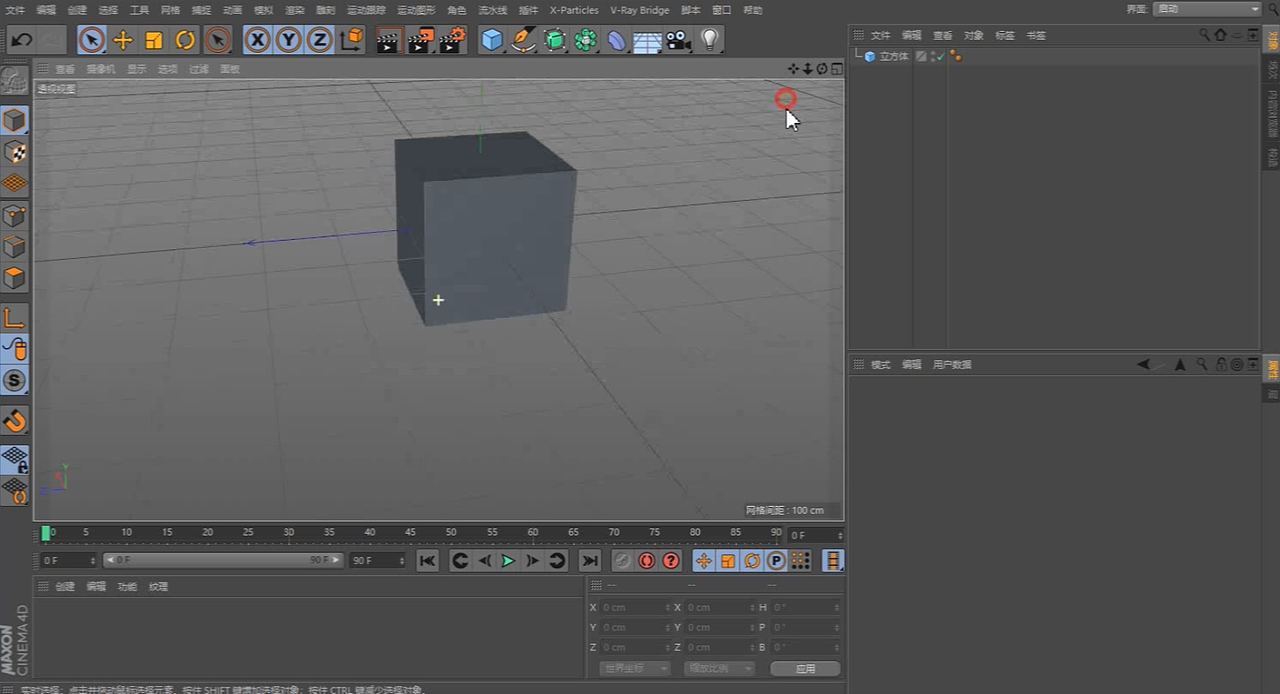The height and width of the screenshot is (694, 1280).
Task: Select Edges mode in left sidebar
Action: (x=14, y=246)
